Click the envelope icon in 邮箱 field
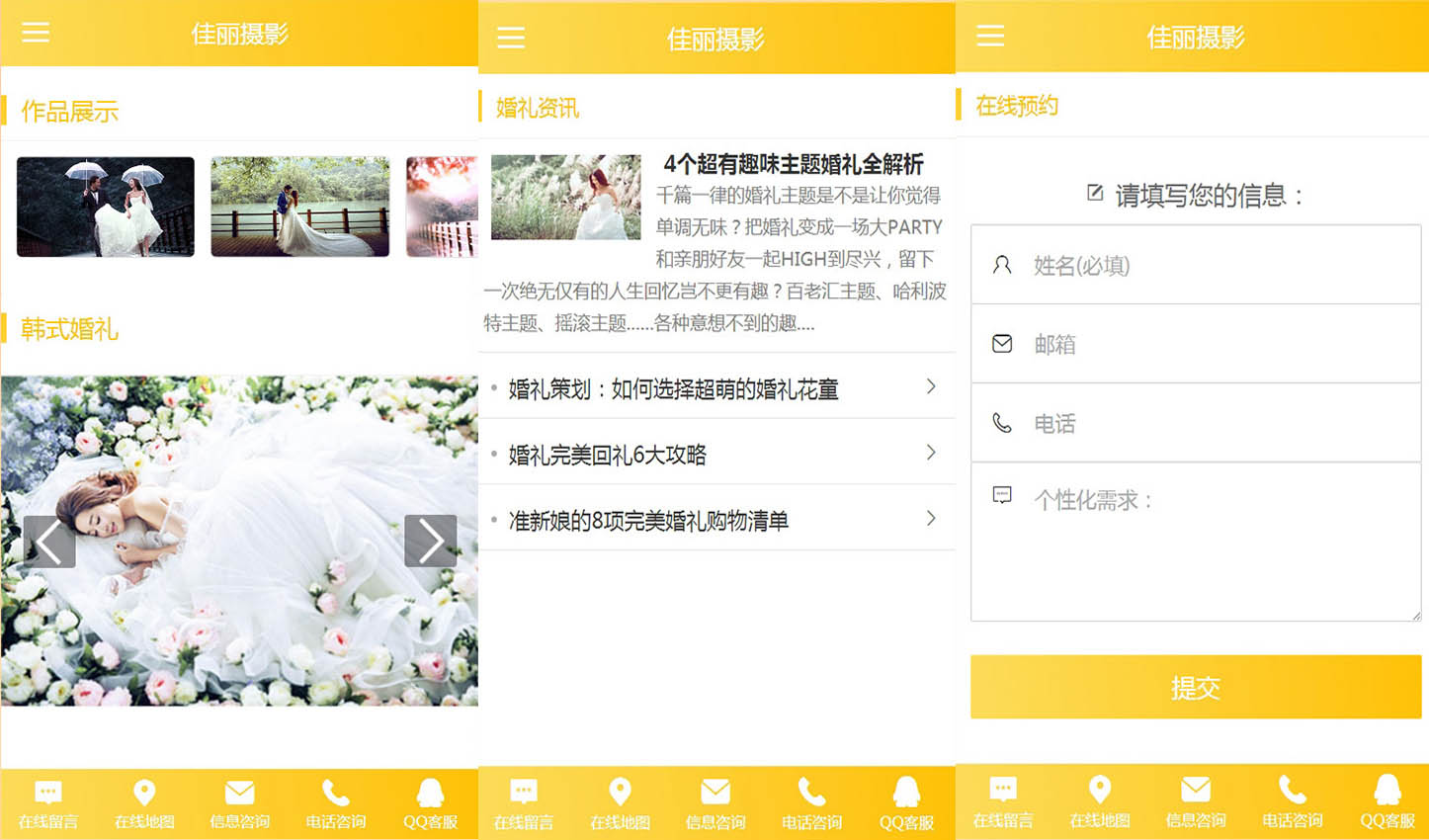This screenshot has height=840, width=1429. pos(1002,344)
